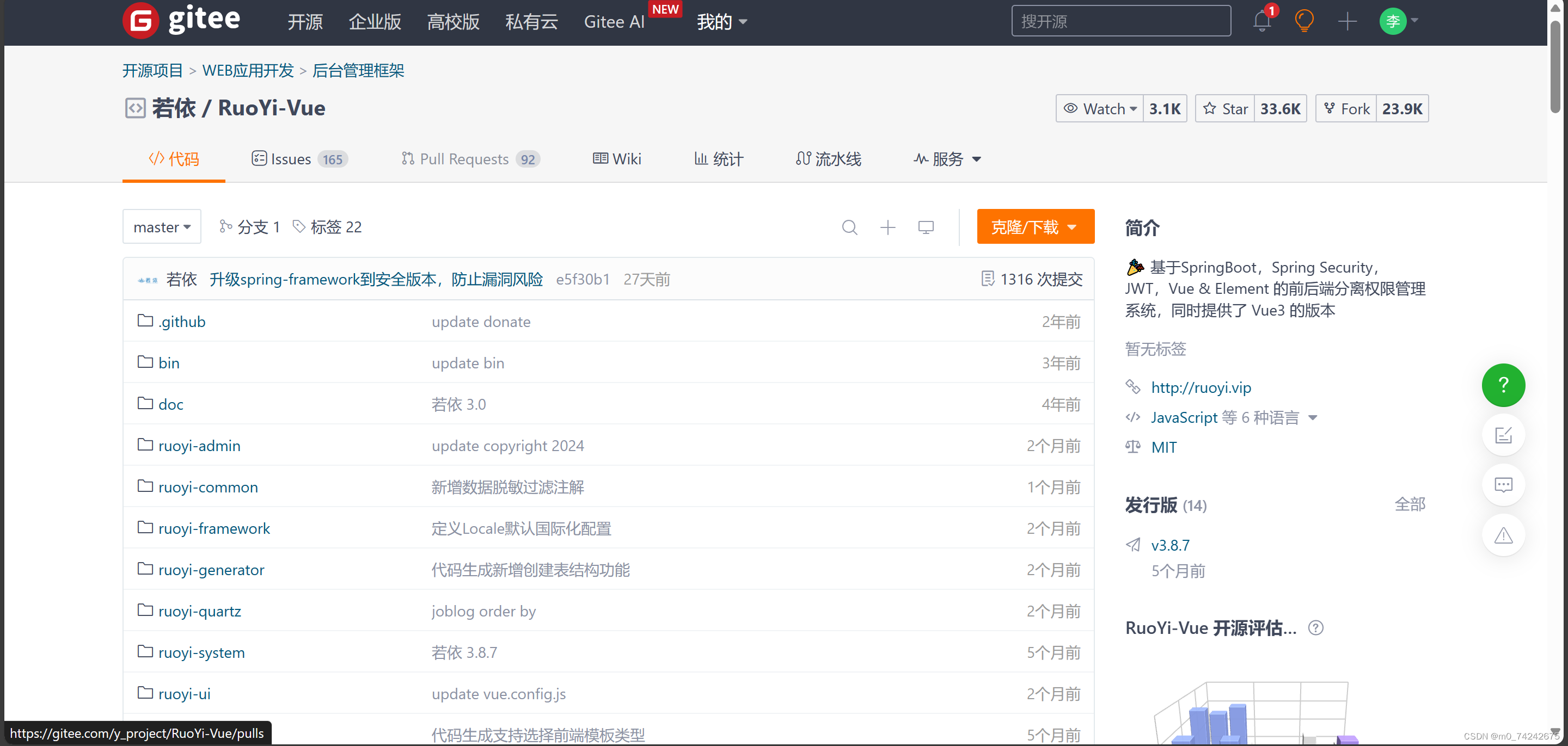
Task: Open commit hash e5f30b1
Action: 583,279
